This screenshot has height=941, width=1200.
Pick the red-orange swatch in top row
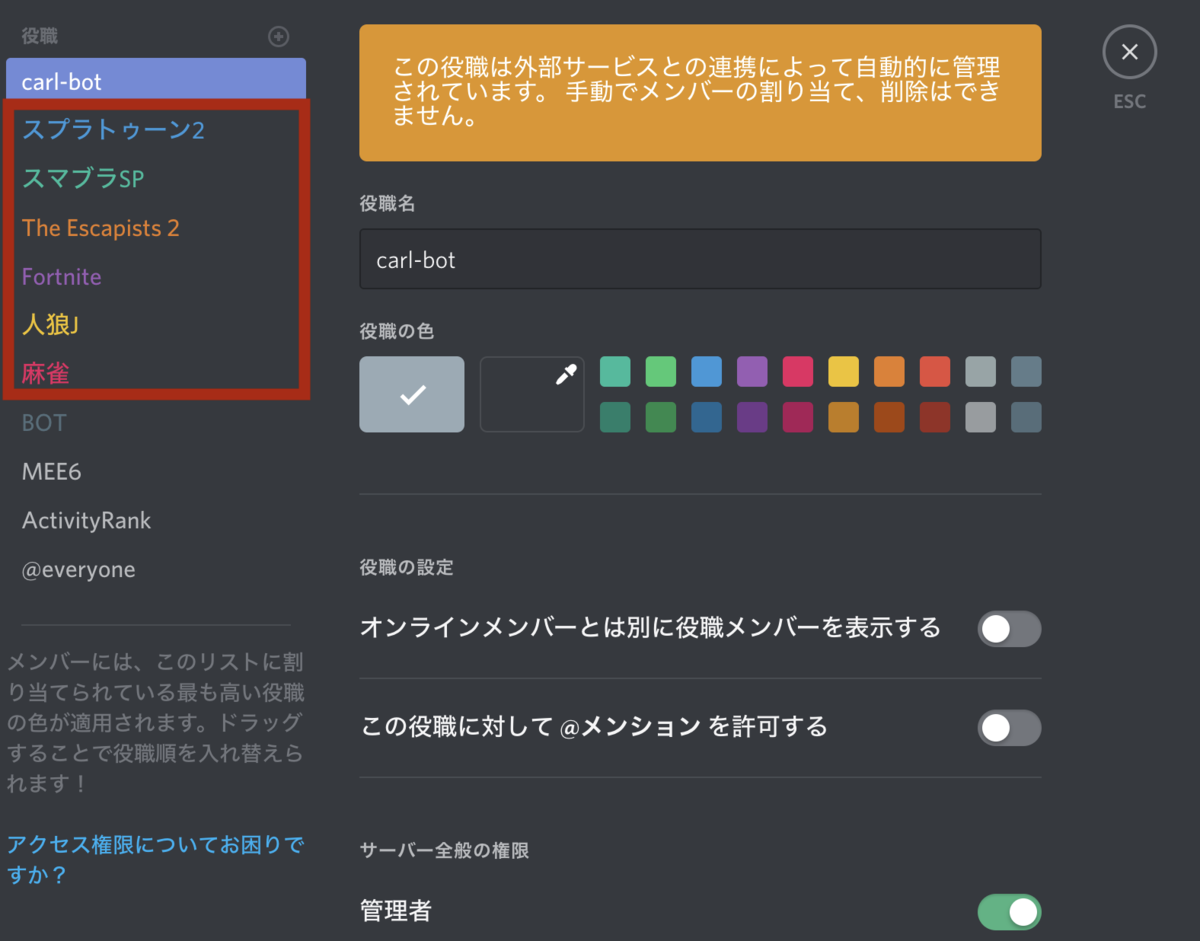[935, 372]
